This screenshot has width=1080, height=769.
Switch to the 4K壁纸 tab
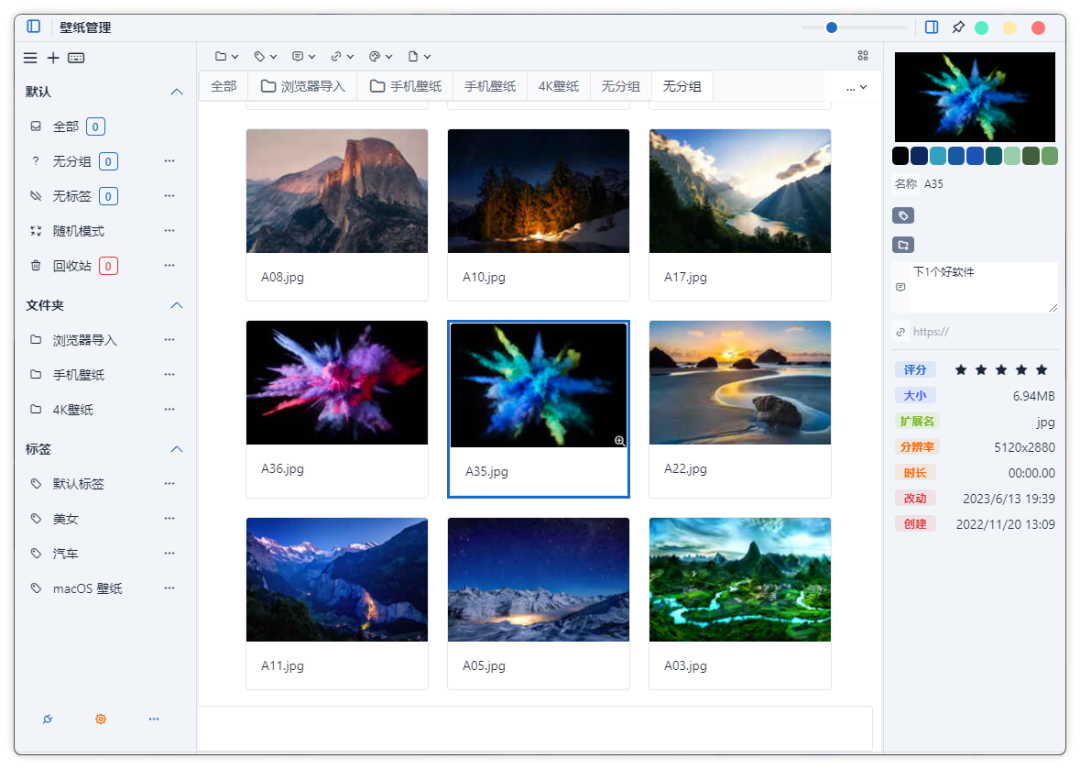(558, 87)
